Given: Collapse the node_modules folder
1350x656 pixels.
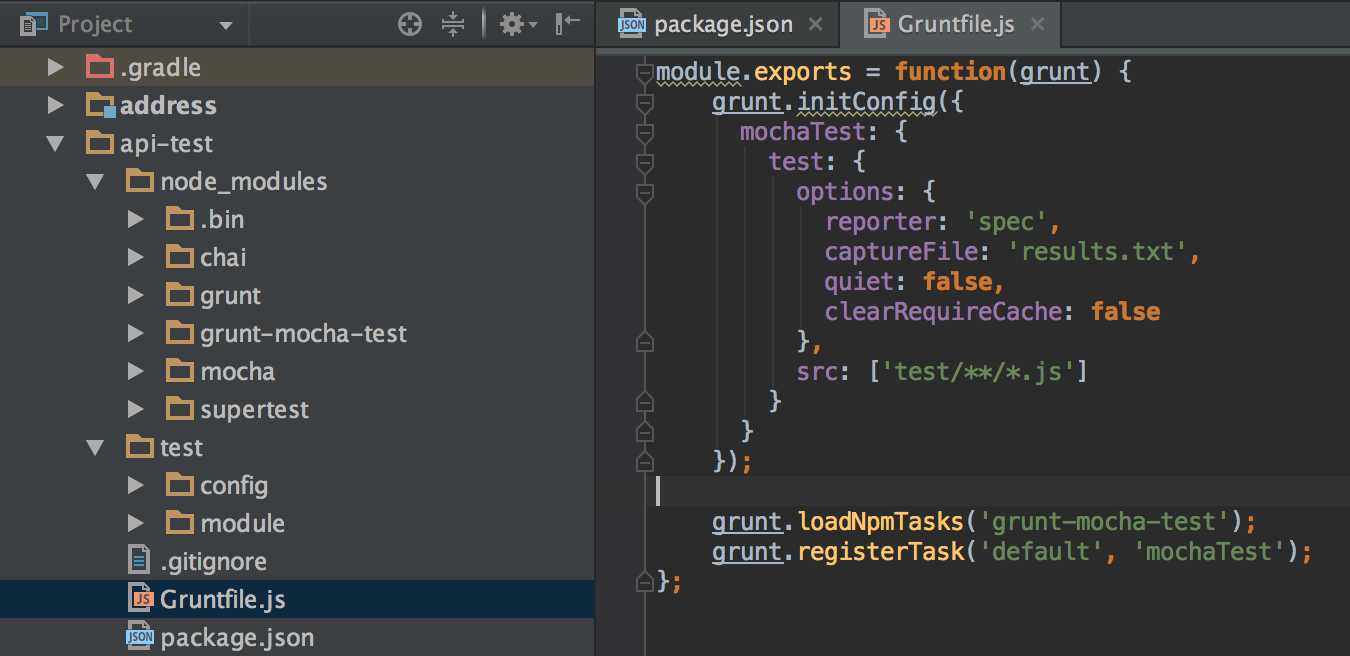Looking at the screenshot, I should click(95, 182).
